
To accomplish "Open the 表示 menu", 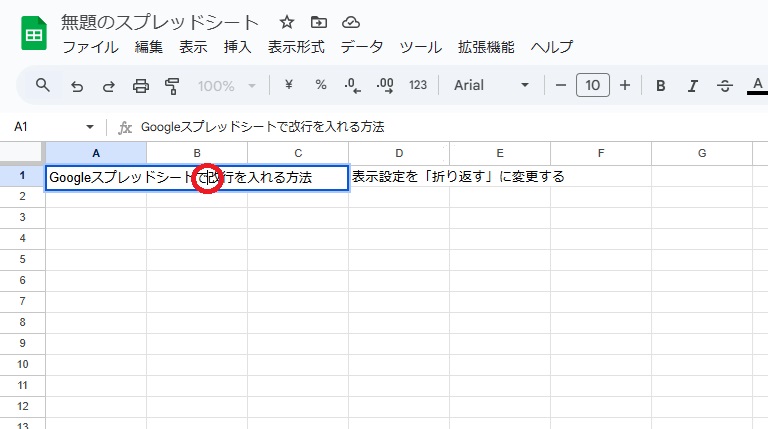I will click(193, 47).
